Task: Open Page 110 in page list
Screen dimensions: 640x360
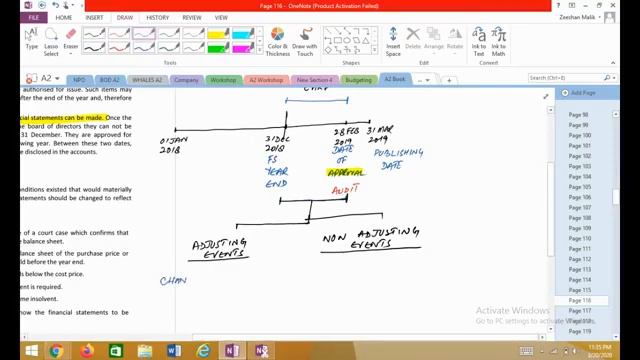Action: pyautogui.click(x=580, y=238)
